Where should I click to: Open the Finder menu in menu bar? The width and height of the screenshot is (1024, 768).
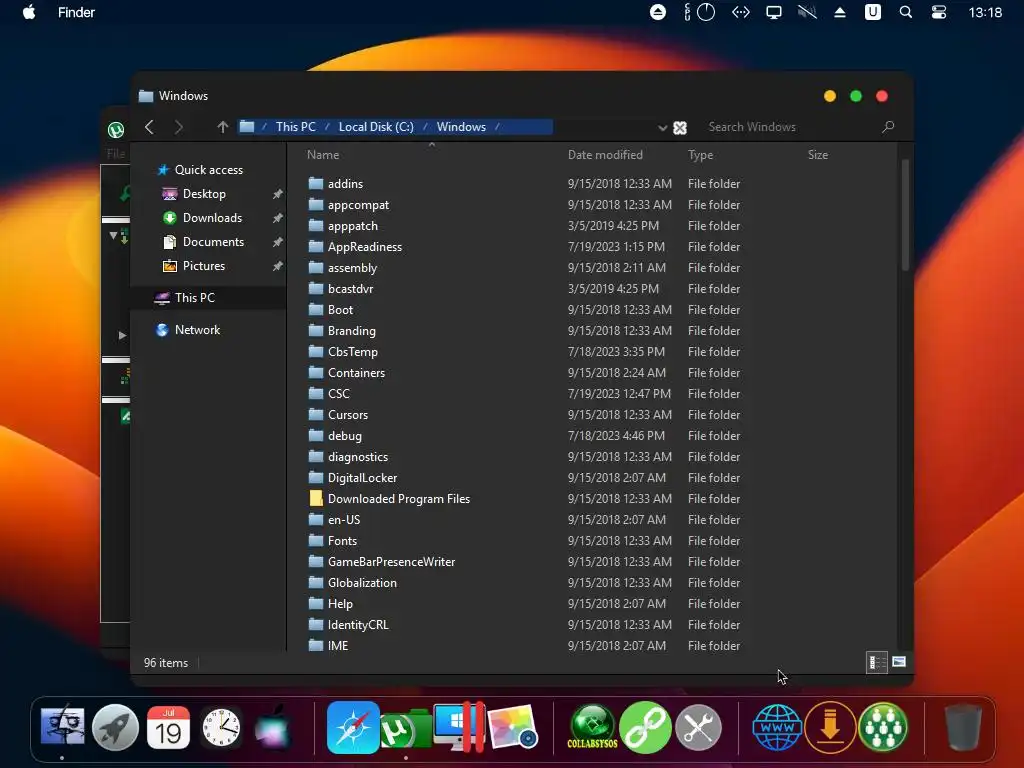(x=76, y=12)
